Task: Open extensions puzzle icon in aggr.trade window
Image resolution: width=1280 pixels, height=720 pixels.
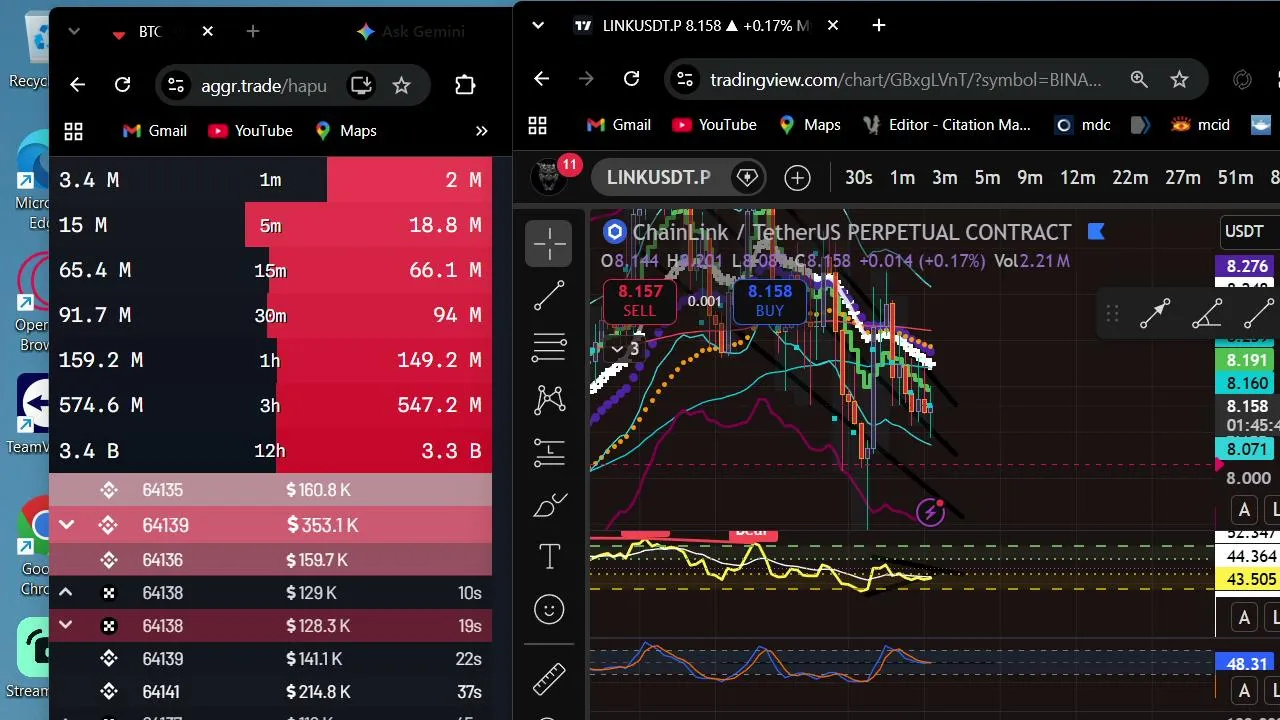Action: [x=465, y=85]
